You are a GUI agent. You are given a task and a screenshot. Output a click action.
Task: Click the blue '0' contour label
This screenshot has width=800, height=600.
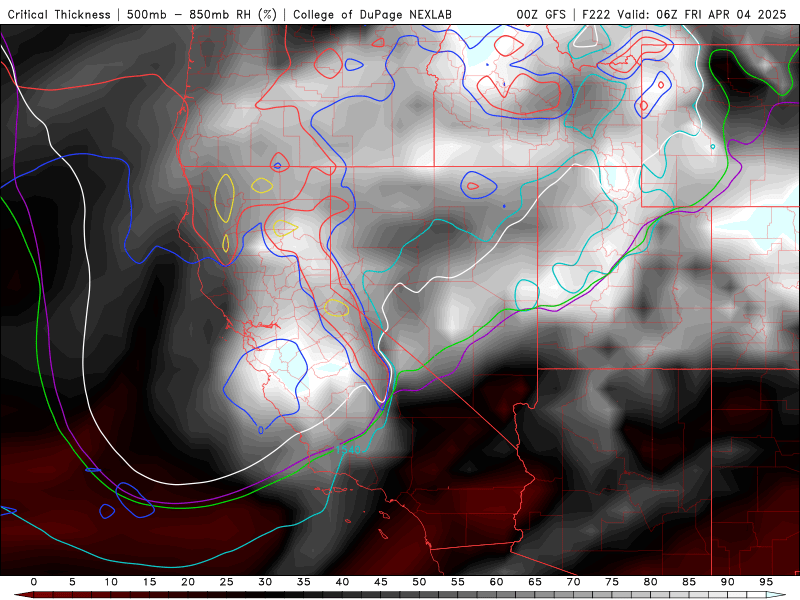pos(261,430)
